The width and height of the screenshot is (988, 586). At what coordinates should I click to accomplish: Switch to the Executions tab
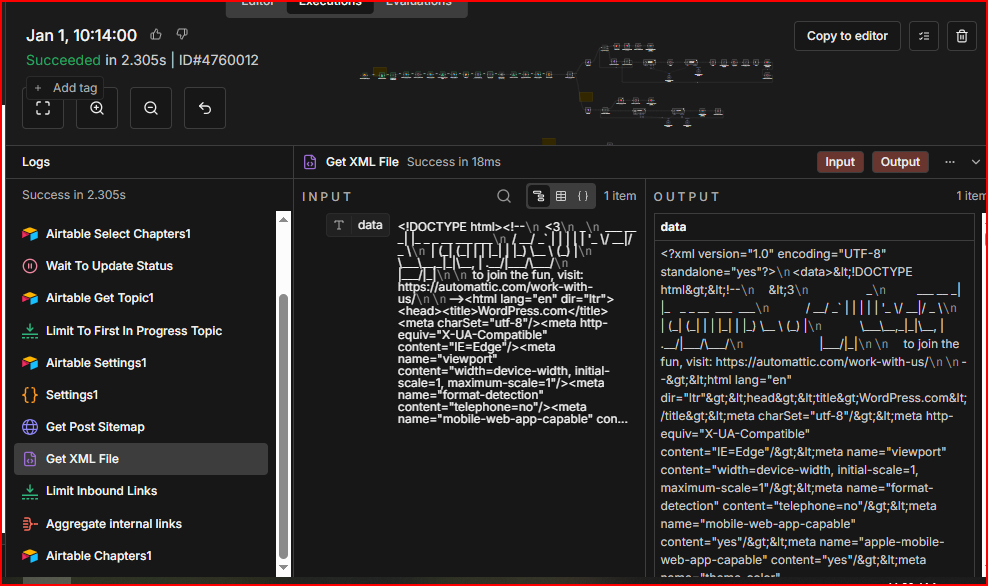tap(330, 4)
